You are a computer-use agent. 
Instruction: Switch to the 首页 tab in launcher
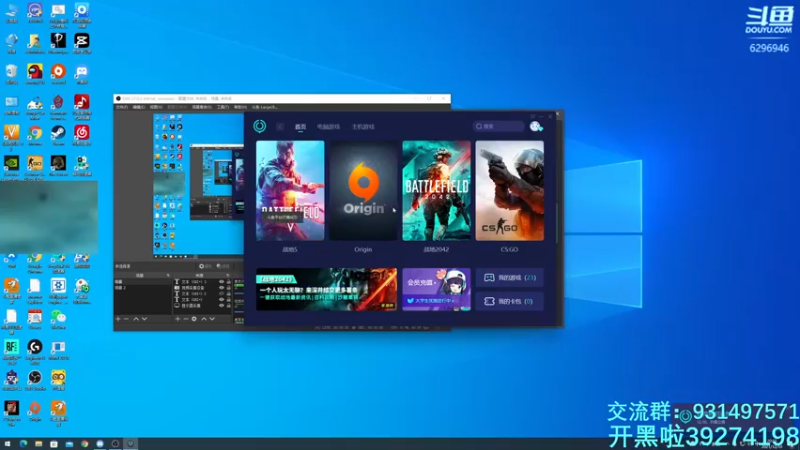coord(301,127)
